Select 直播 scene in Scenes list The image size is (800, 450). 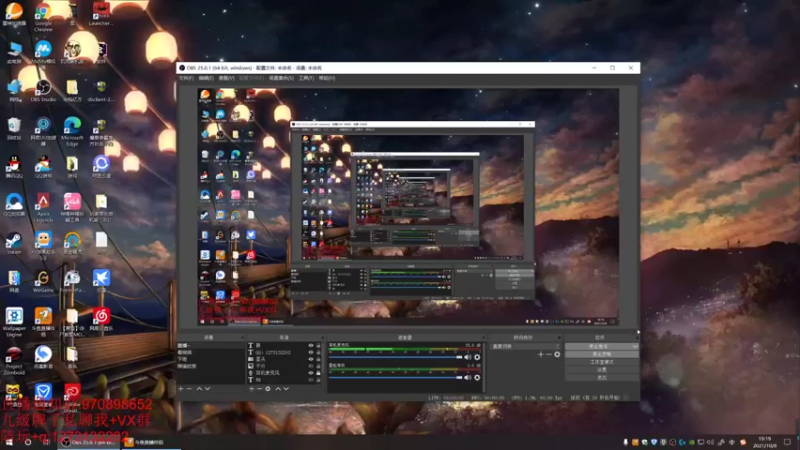210,345
